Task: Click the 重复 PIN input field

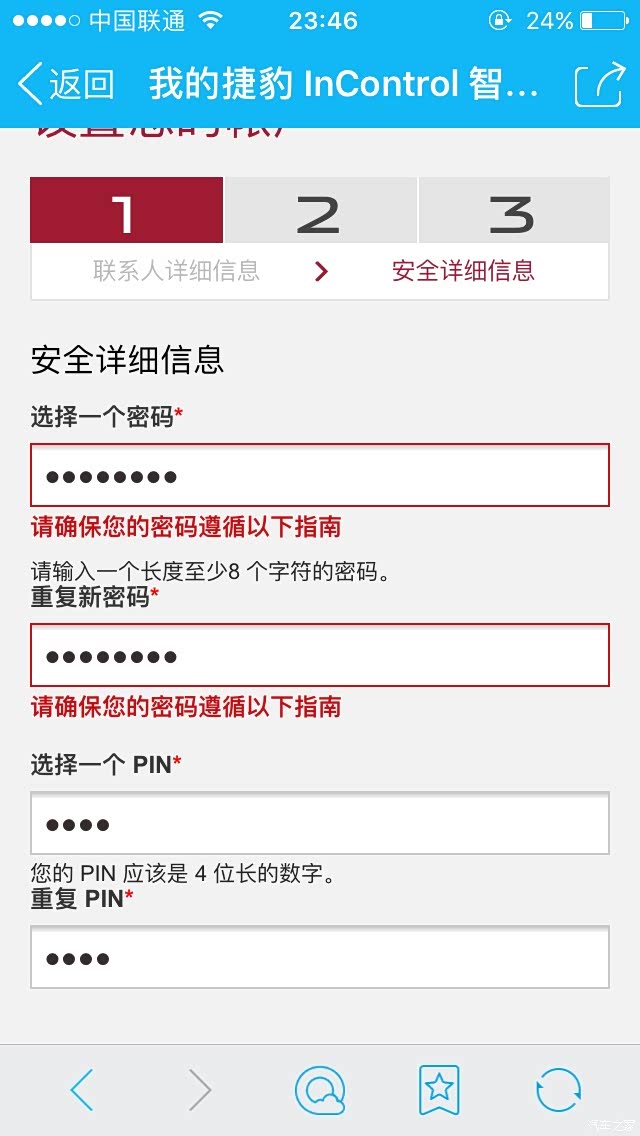Action: [x=320, y=956]
